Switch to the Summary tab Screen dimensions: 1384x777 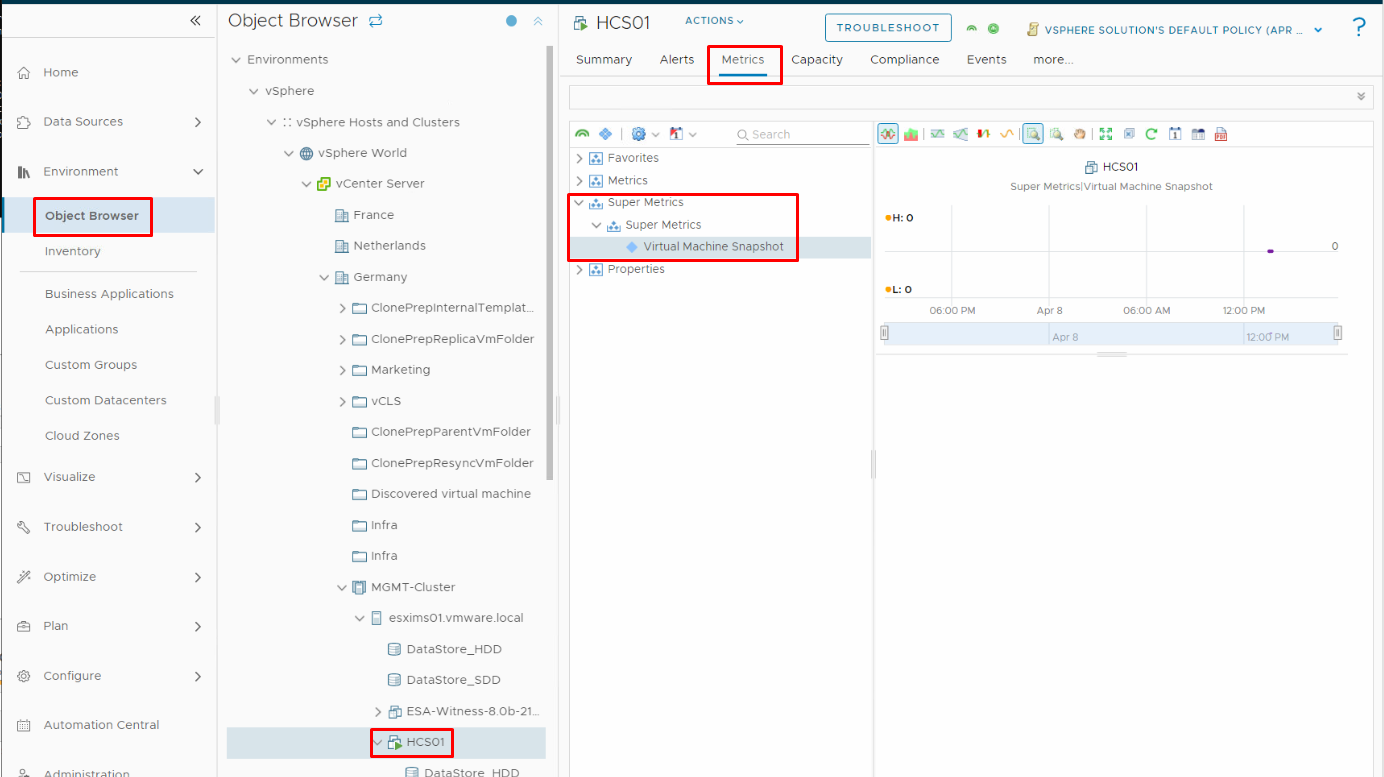604,60
